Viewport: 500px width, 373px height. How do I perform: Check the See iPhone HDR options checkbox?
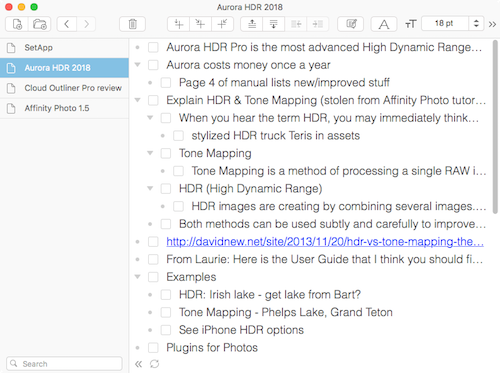pyautogui.click(x=166, y=330)
